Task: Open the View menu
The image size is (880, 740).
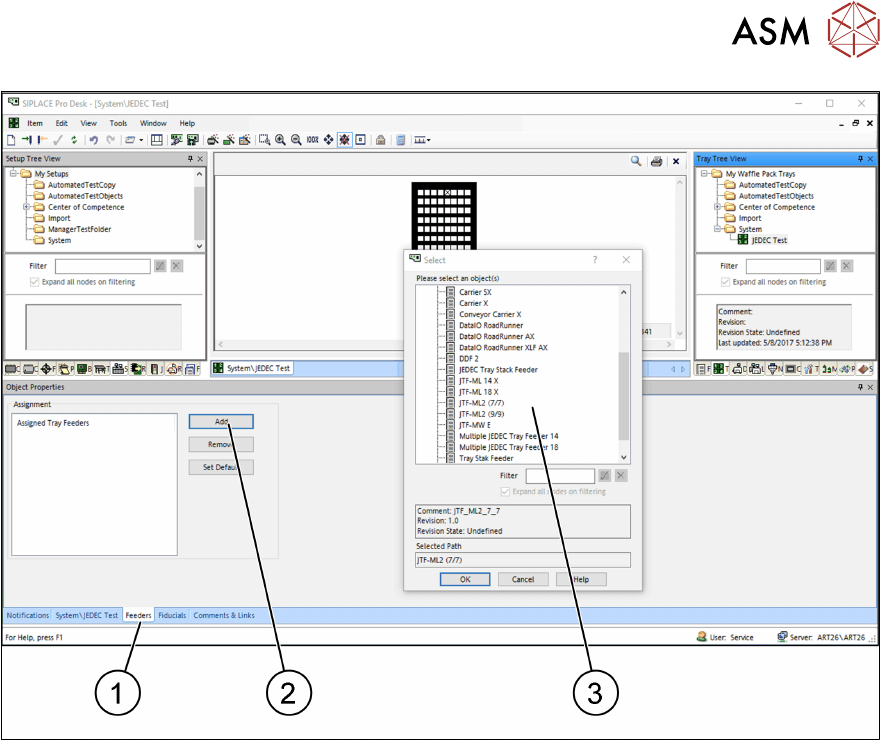Action: [88, 123]
